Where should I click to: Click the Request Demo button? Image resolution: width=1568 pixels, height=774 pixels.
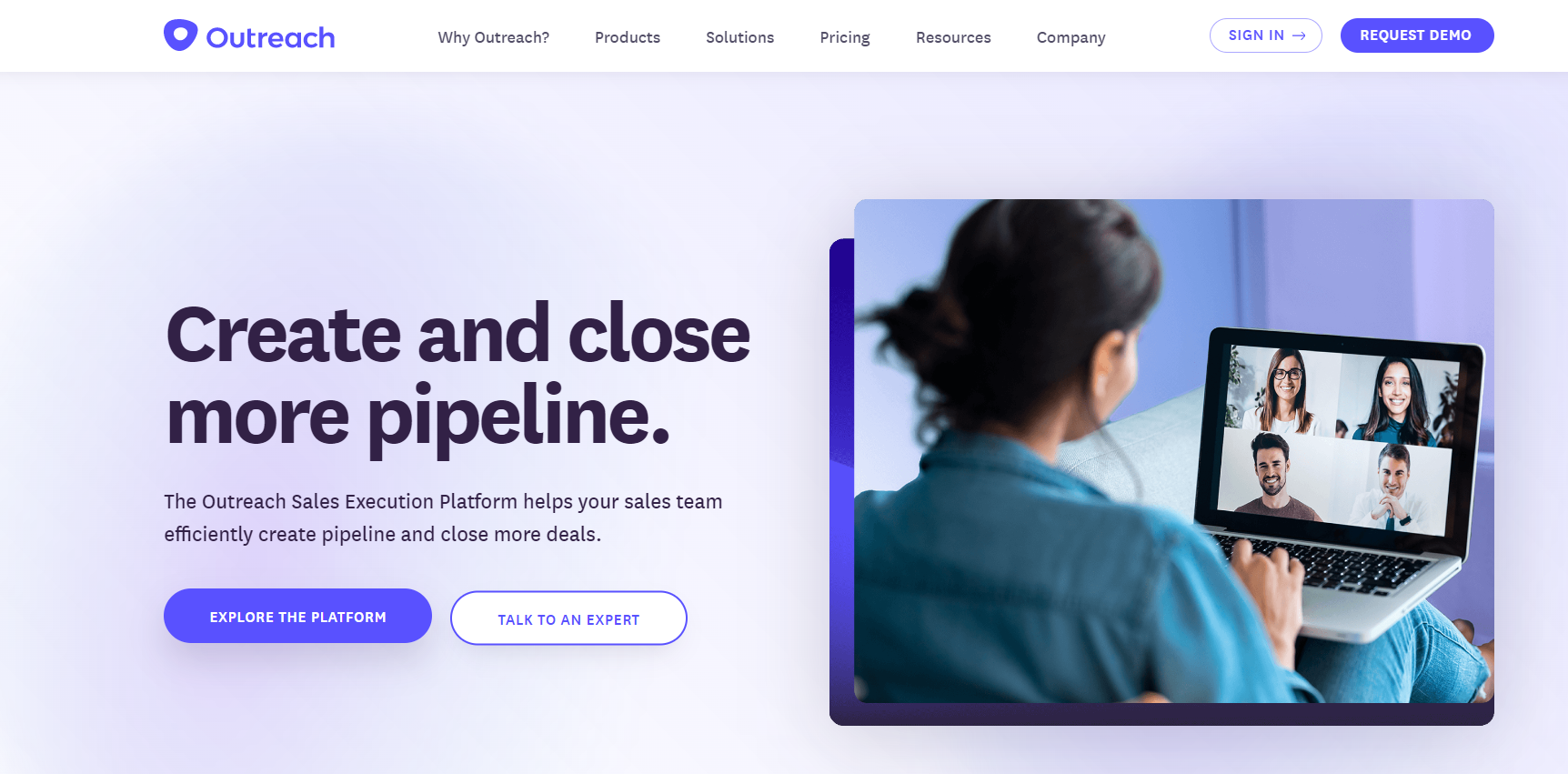point(1417,35)
